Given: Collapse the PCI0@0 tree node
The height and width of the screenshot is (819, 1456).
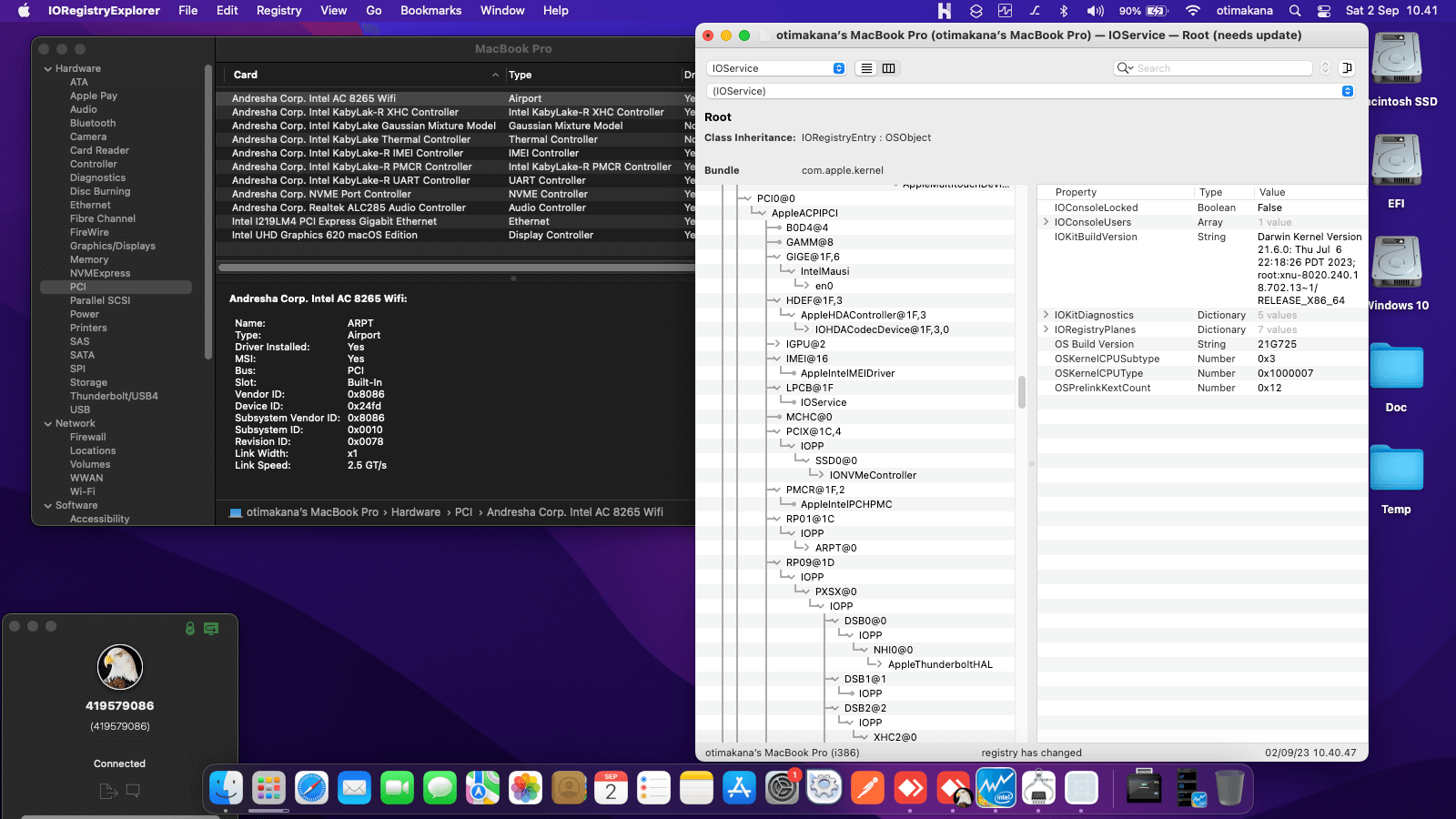Looking at the screenshot, I should pyautogui.click(x=746, y=198).
